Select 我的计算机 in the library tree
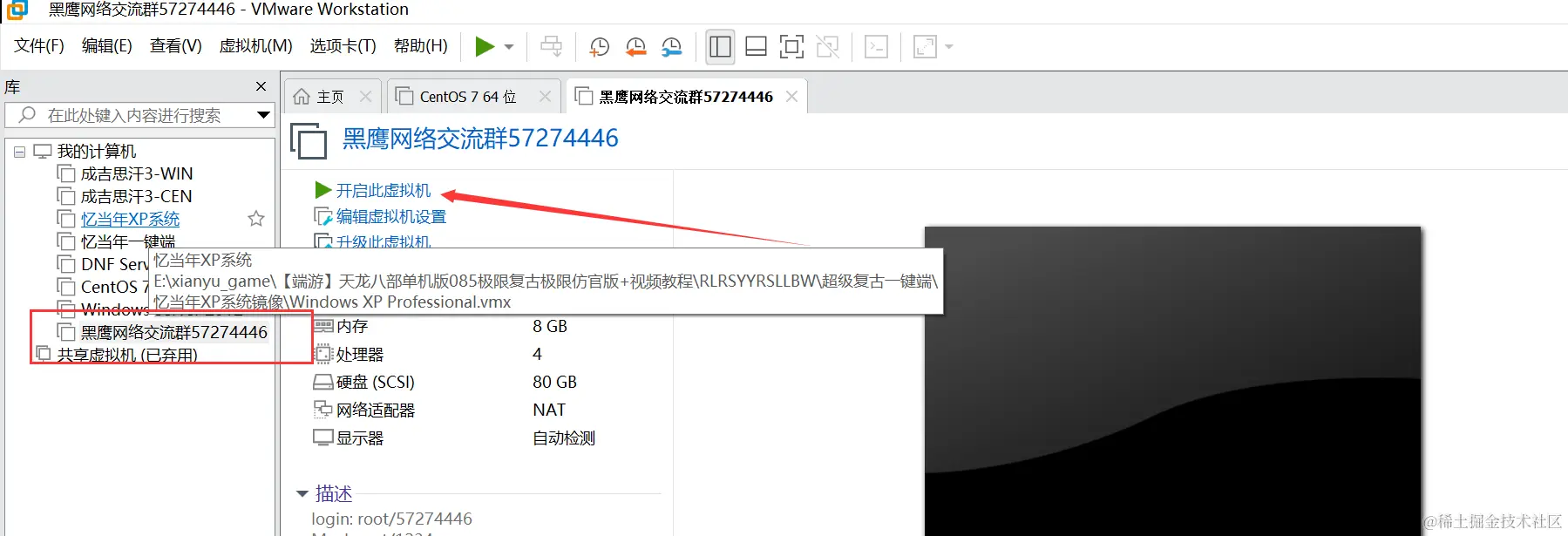 (97, 152)
